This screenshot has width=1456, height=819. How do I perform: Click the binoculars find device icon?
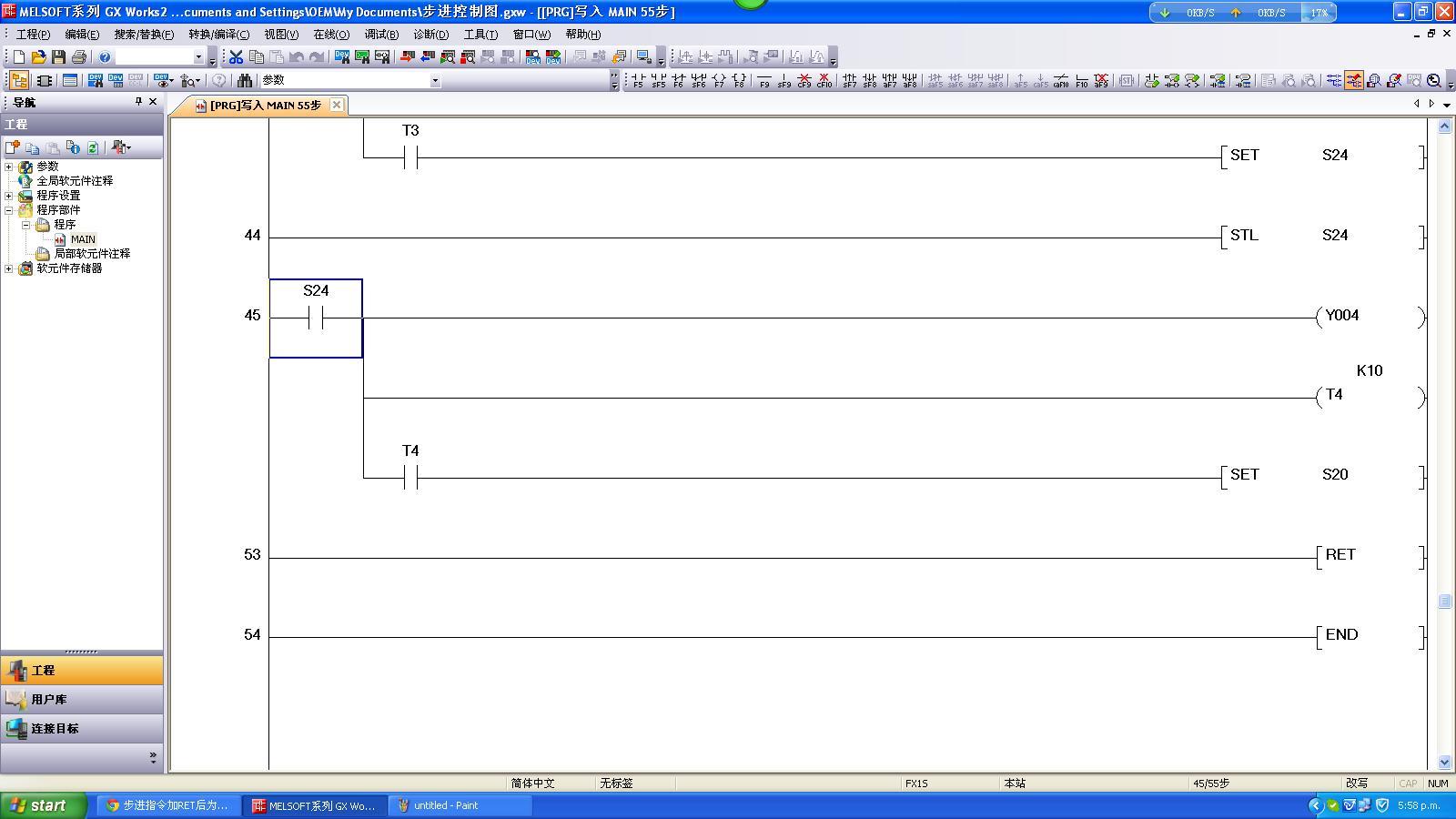pyautogui.click(x=244, y=81)
